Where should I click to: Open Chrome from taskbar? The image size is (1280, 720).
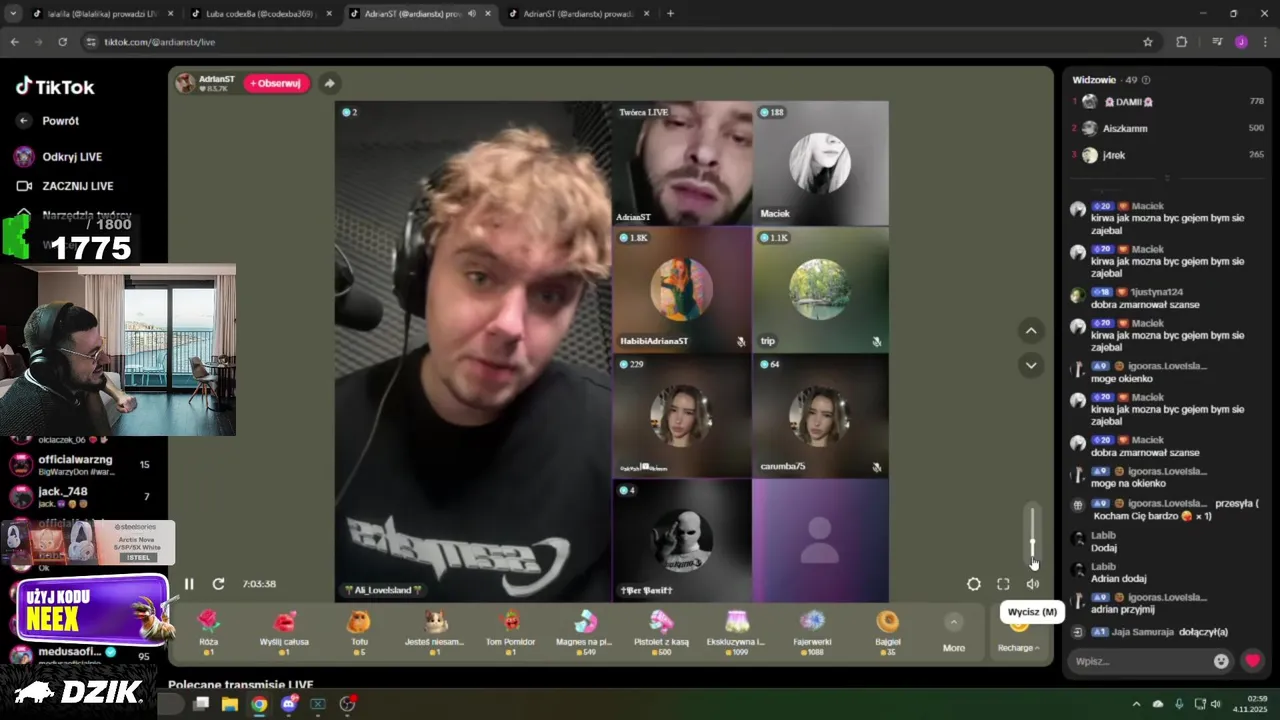[259, 704]
